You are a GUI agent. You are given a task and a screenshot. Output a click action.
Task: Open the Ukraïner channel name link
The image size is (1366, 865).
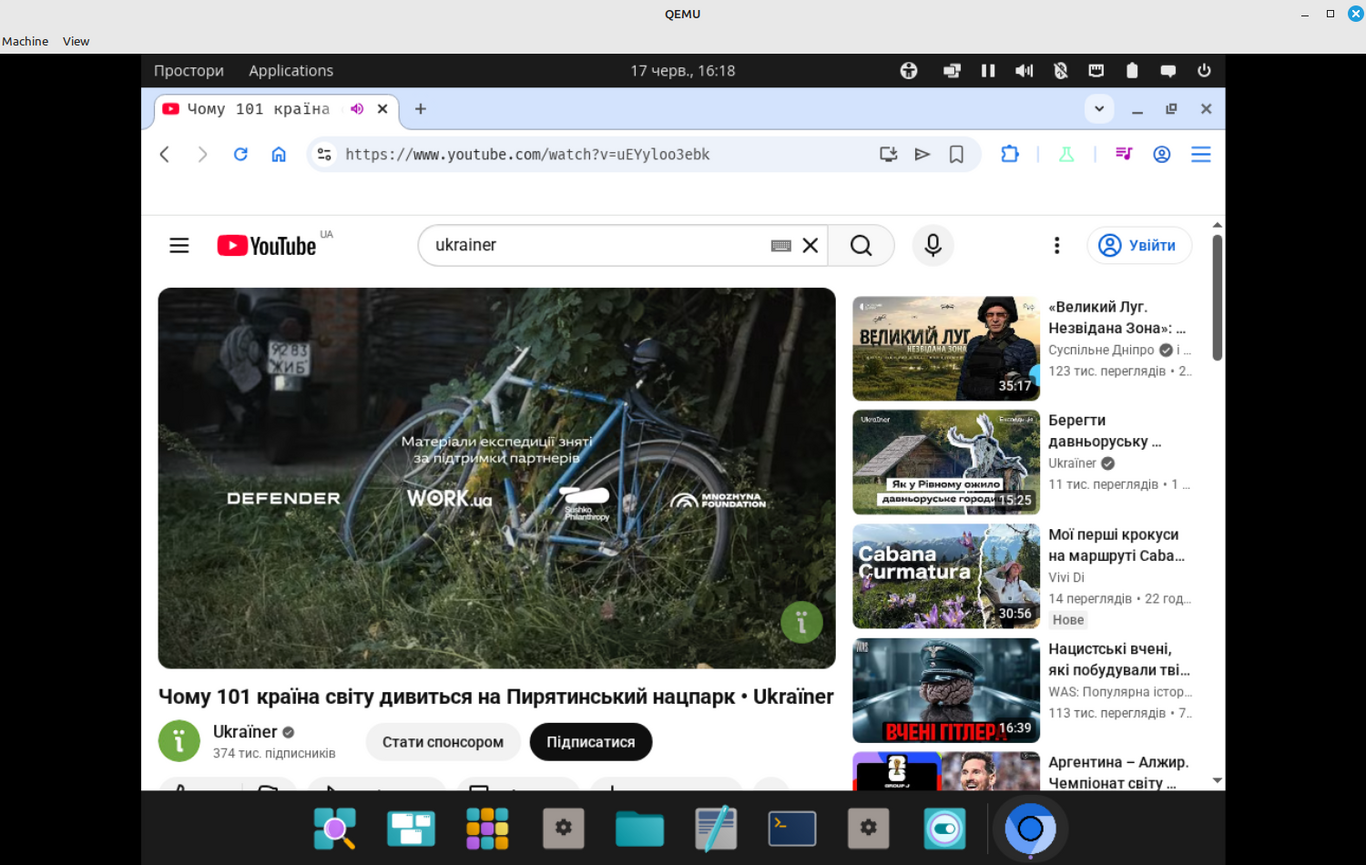pos(245,732)
